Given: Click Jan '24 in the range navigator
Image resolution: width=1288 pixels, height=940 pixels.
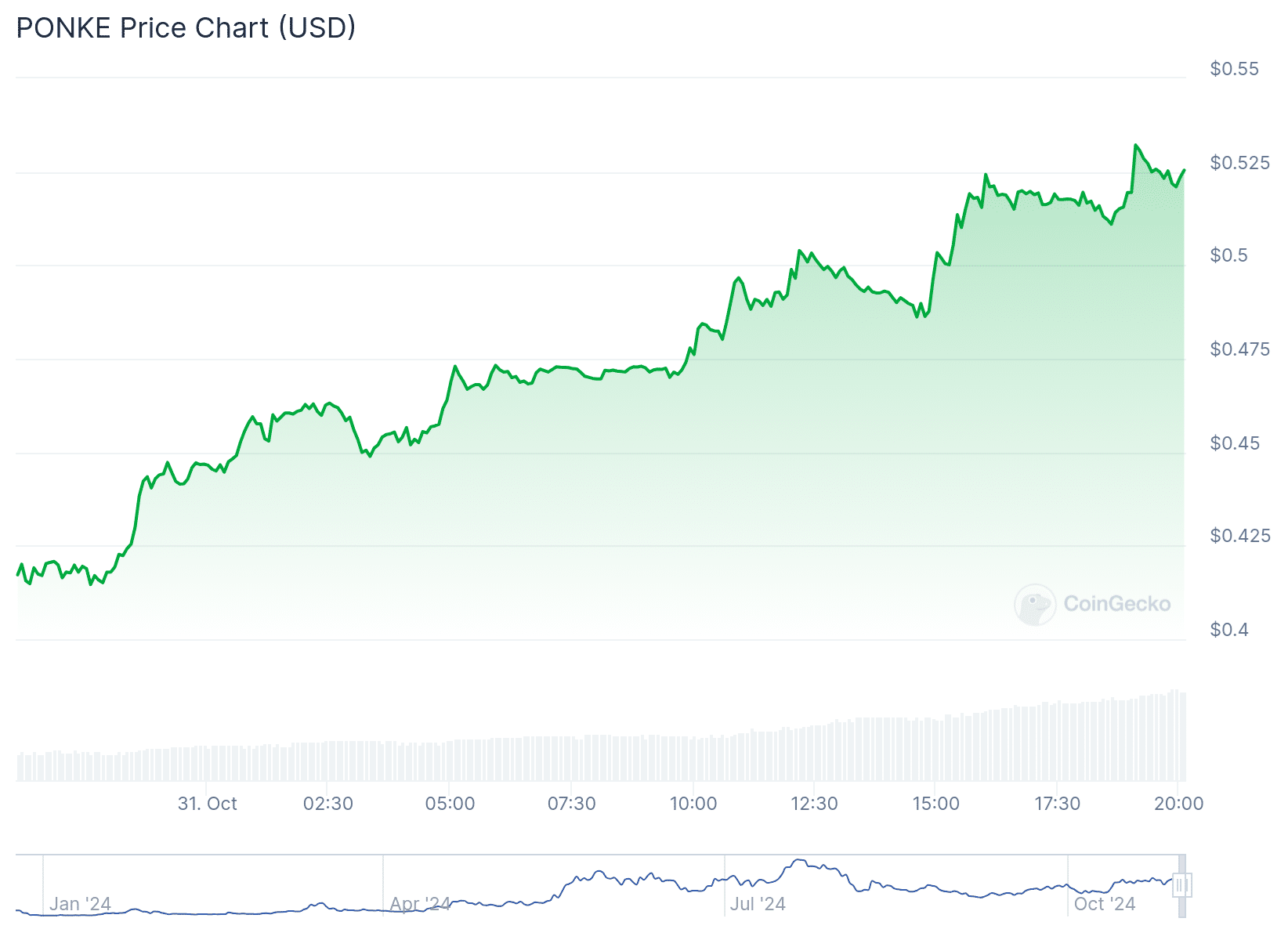Looking at the screenshot, I should (80, 904).
